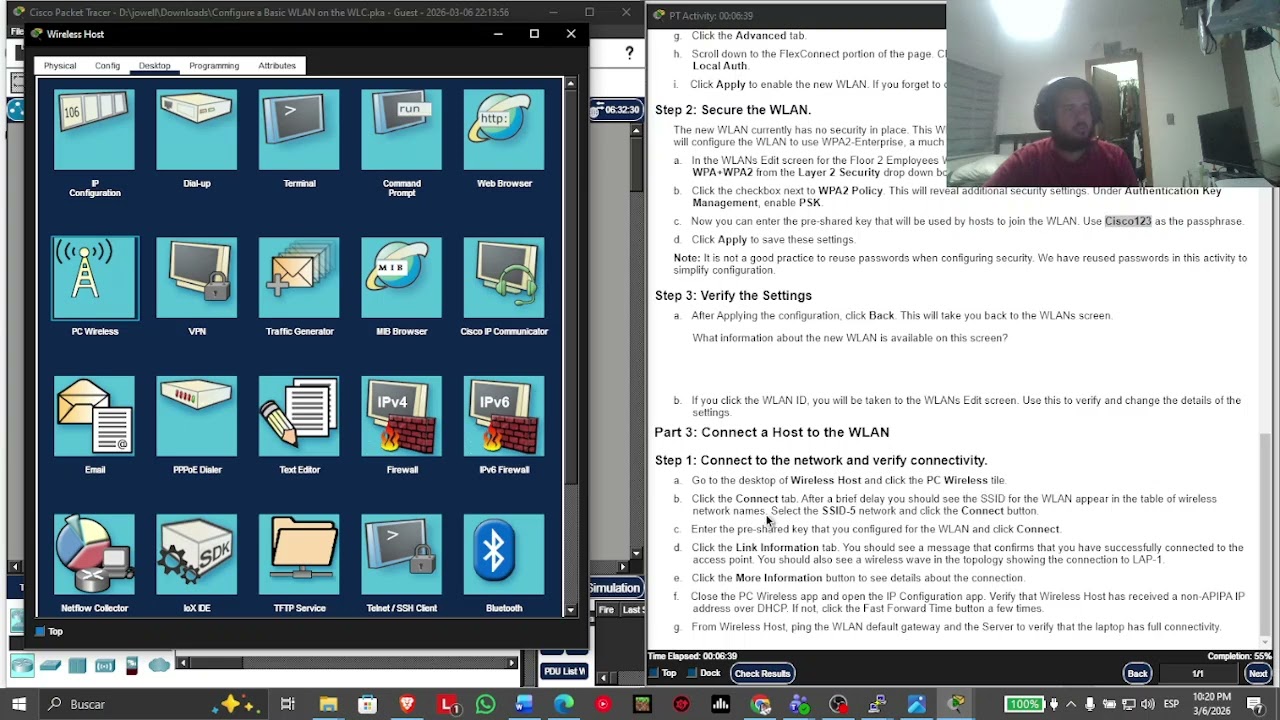
Task: Select the Desktop tab
Action: click(x=154, y=66)
